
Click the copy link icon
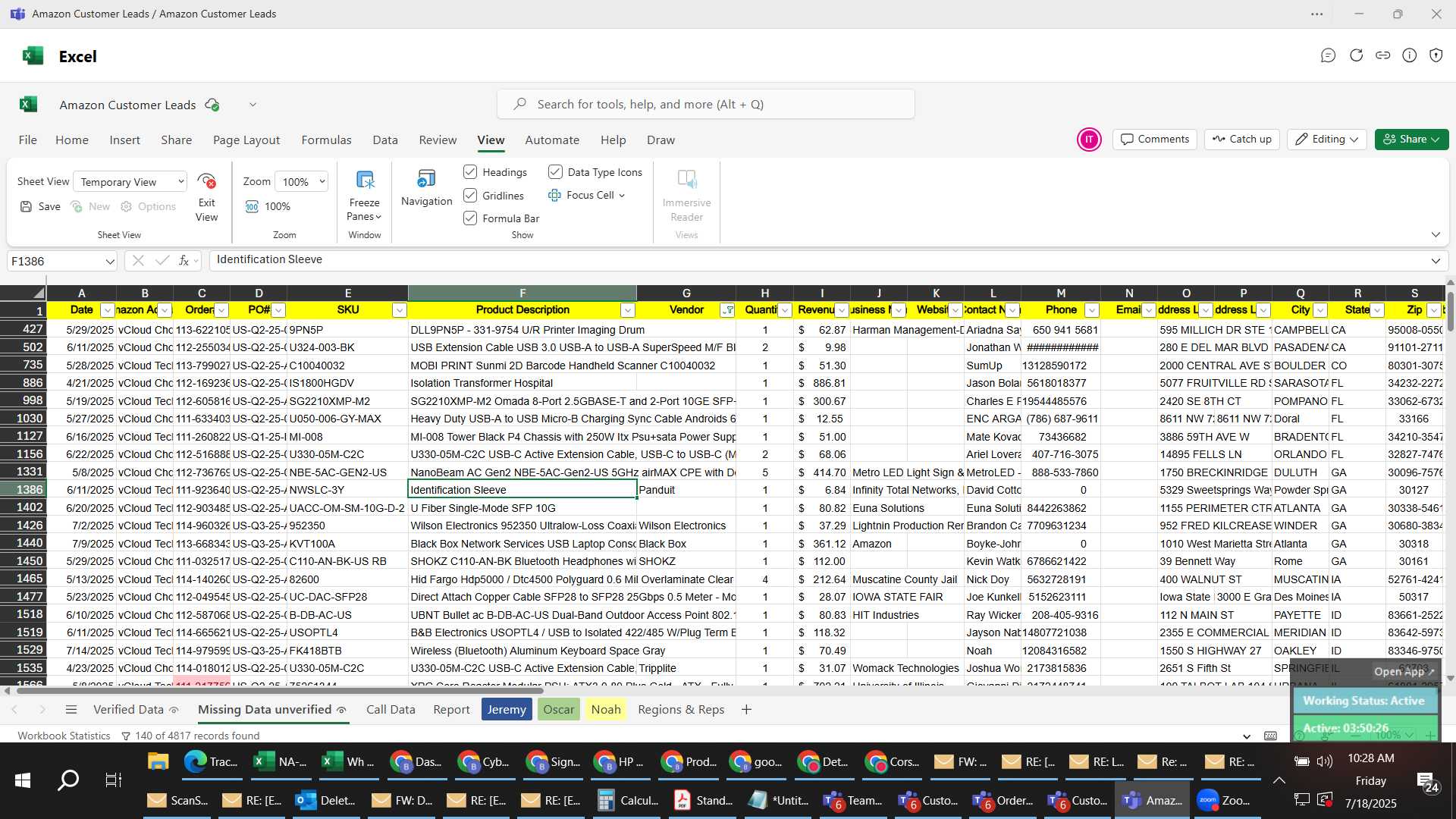(1382, 55)
